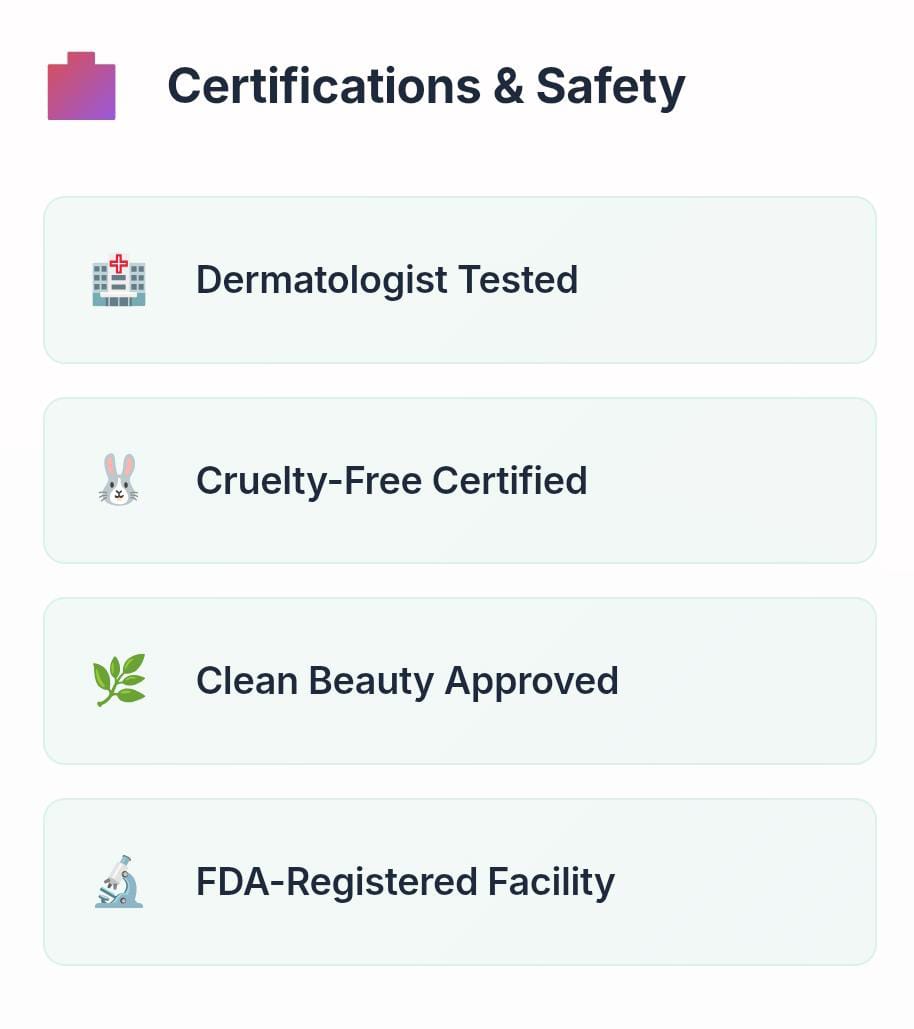This screenshot has width=914, height=1029.
Task: Click the word "Safety" in the heading
Action: [x=610, y=86]
